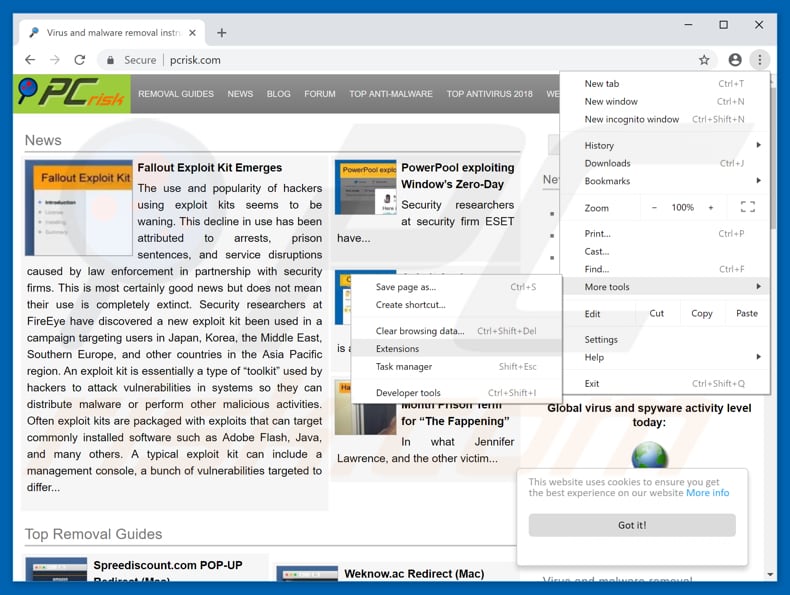The height and width of the screenshot is (595, 790).
Task: Open REMOVAL GUIDES nav link
Action: coord(176,94)
